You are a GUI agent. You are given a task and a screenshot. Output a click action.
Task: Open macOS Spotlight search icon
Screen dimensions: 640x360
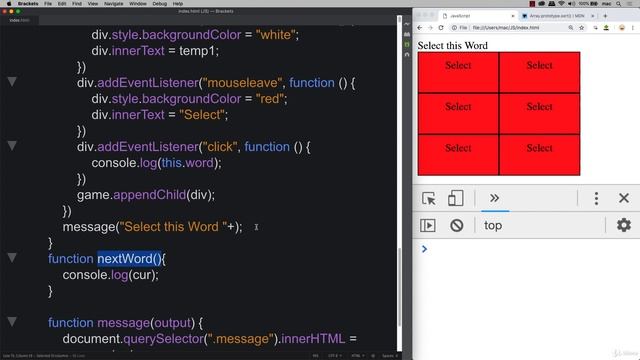tap(619, 4)
